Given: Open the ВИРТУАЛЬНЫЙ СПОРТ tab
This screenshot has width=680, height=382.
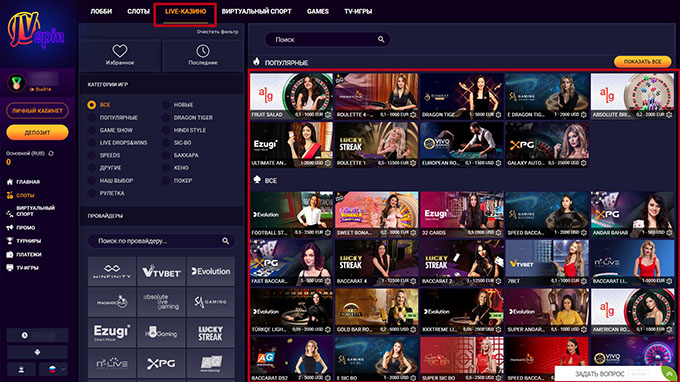Looking at the screenshot, I should [256, 12].
